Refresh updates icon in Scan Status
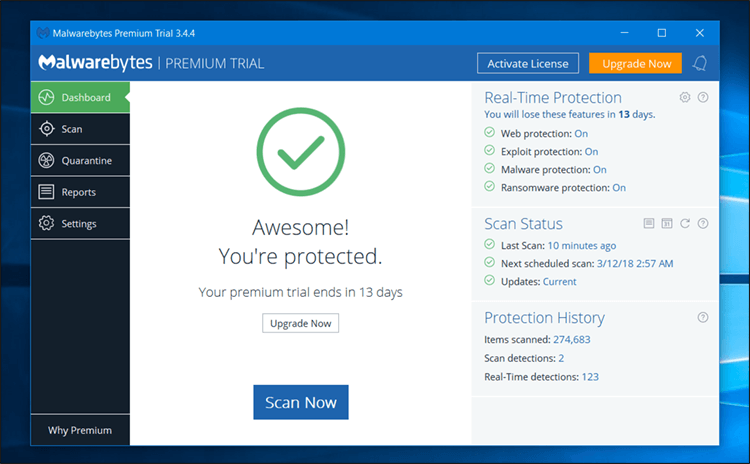The image size is (750, 464). pos(685,223)
